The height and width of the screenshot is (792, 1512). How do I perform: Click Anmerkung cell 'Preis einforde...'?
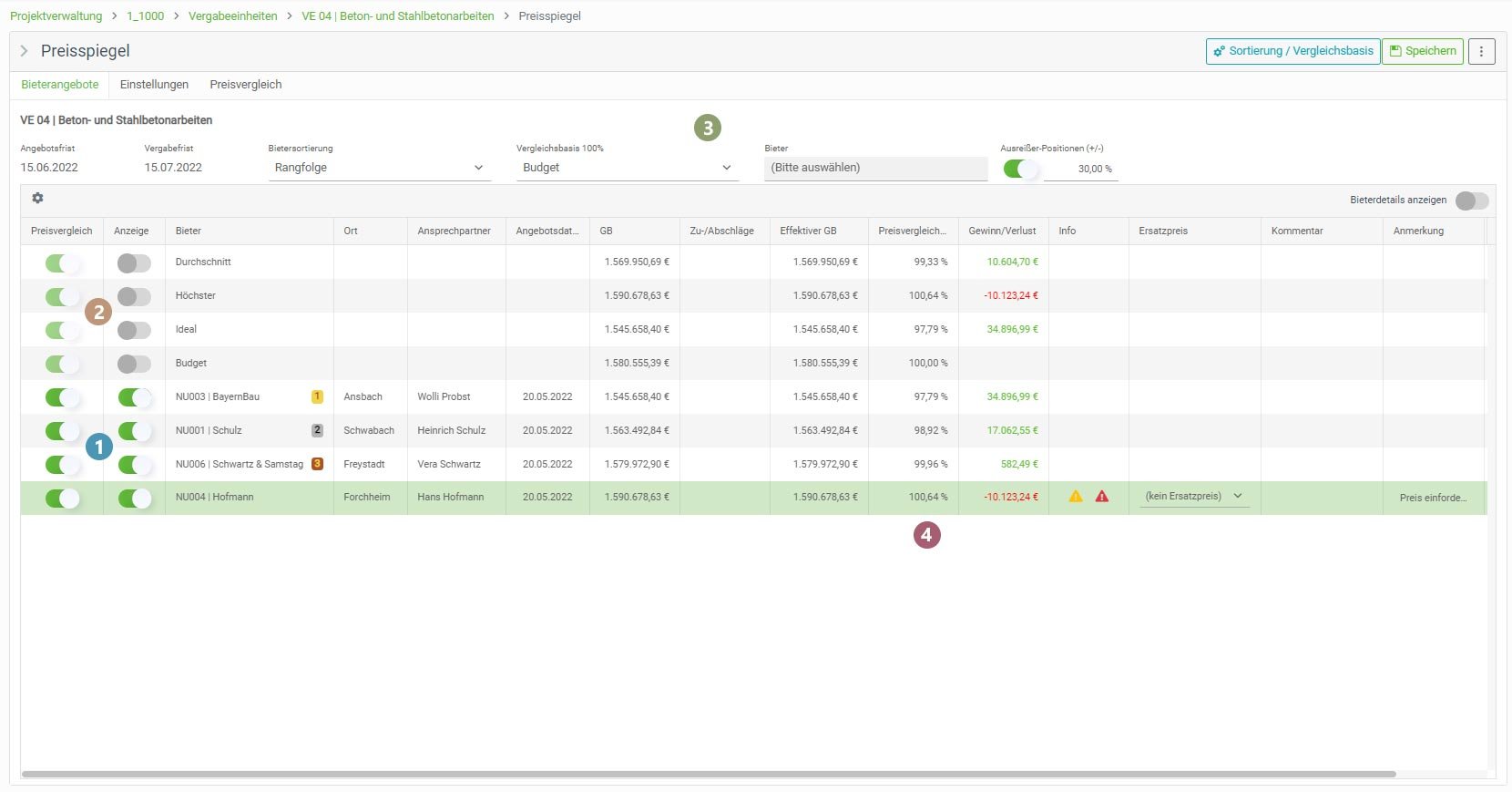click(1433, 498)
